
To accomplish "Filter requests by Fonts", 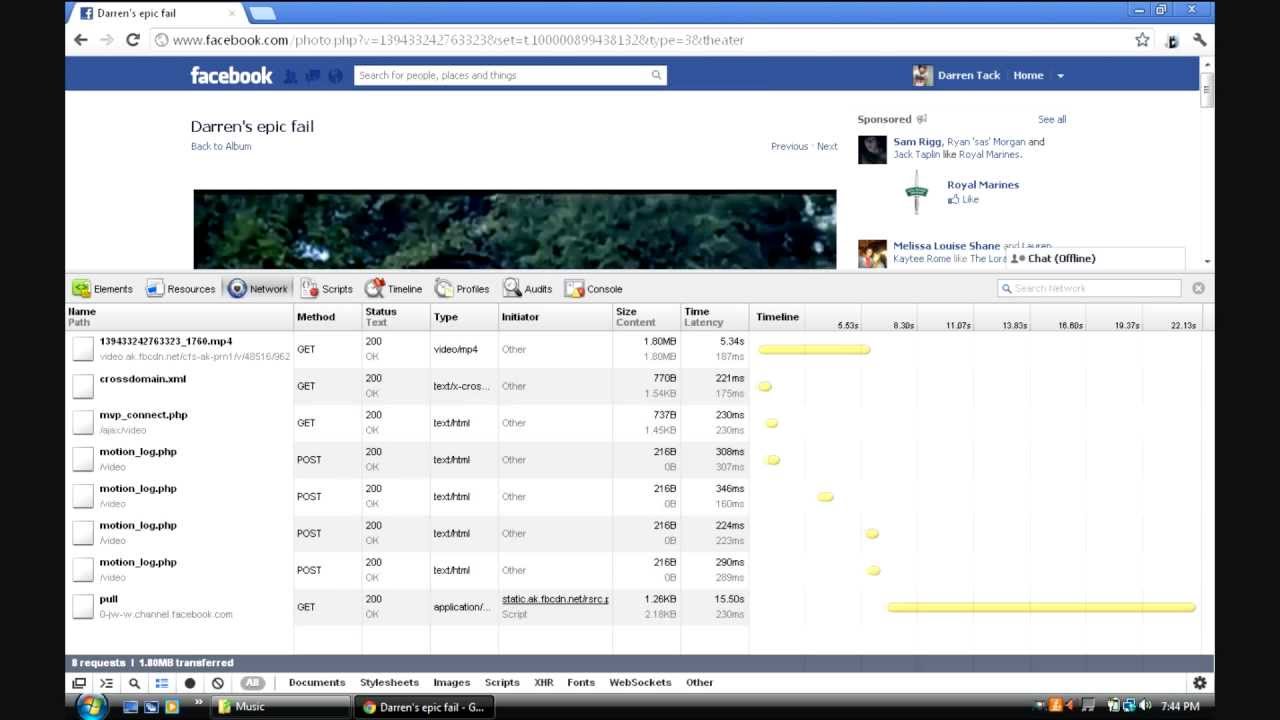I will tap(581, 683).
